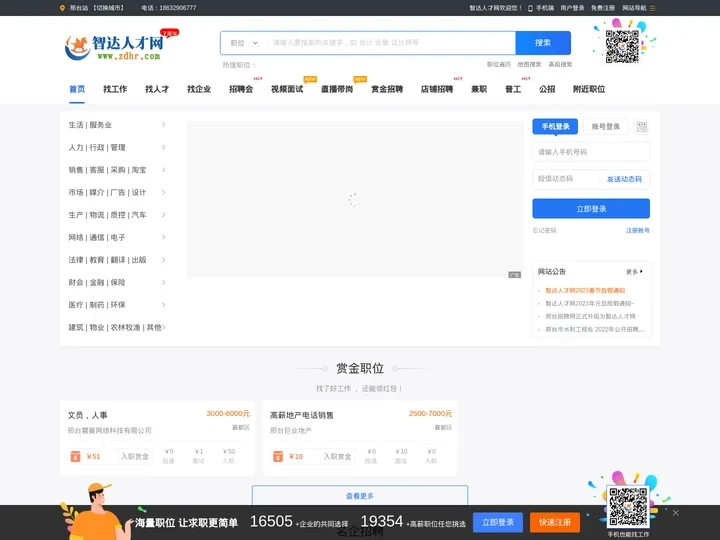This screenshot has height=540, width=720.
Task: Open the 兼职 navigation item
Action: (479, 89)
